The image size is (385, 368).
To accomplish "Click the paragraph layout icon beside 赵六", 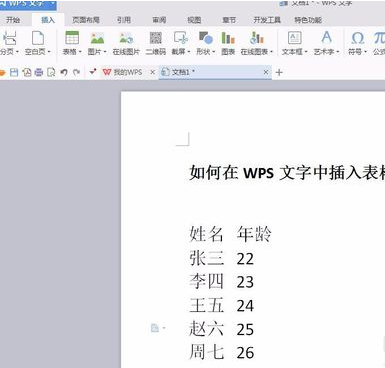I will point(155,328).
